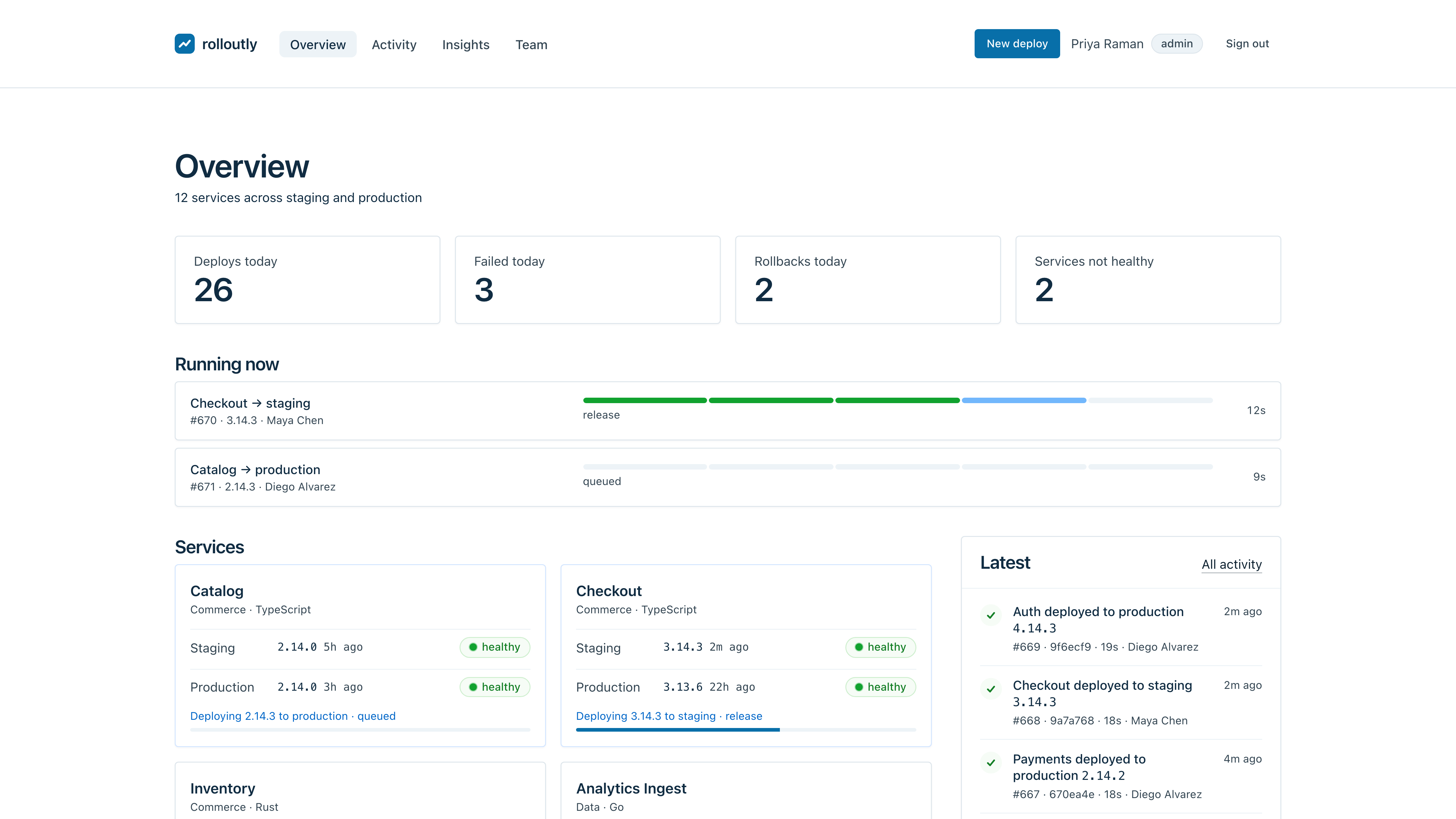Click the green checkmark beside Auth deployed to production
The height and width of the screenshot is (819, 1456).
(991, 615)
